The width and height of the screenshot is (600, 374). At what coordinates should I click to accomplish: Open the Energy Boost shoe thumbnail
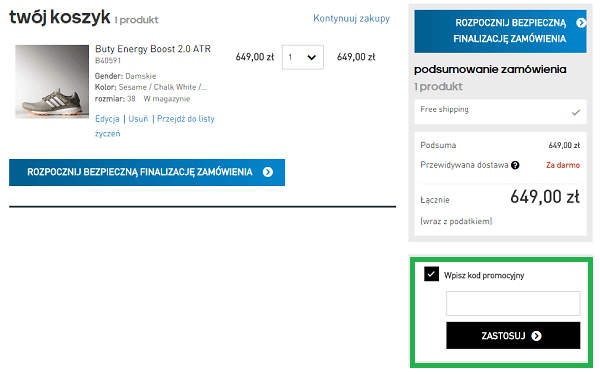click(52, 82)
